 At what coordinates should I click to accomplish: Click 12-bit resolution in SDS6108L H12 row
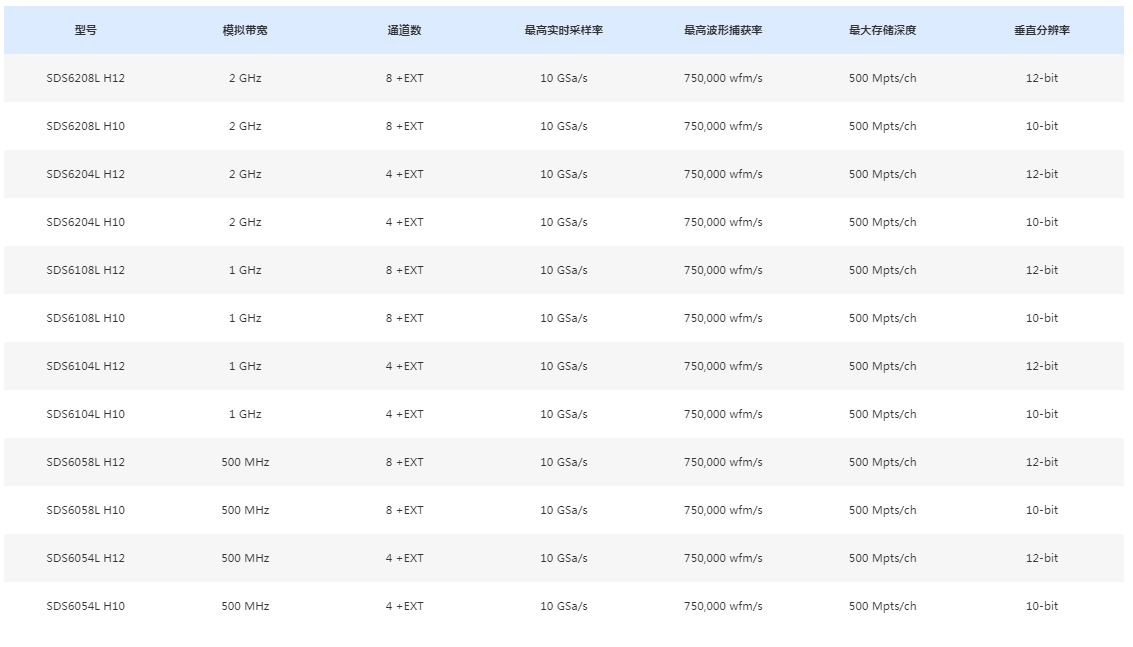[1042, 270]
